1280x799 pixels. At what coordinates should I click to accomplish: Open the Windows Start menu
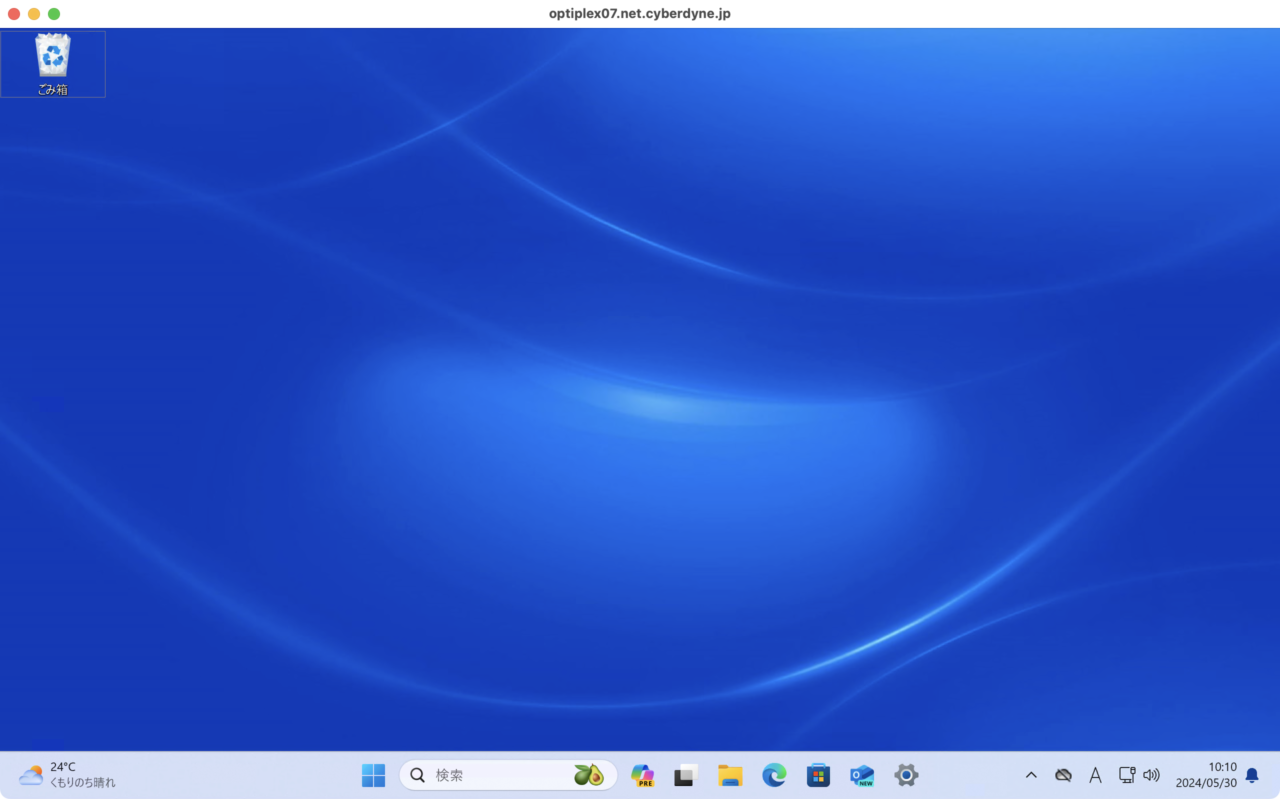point(373,775)
